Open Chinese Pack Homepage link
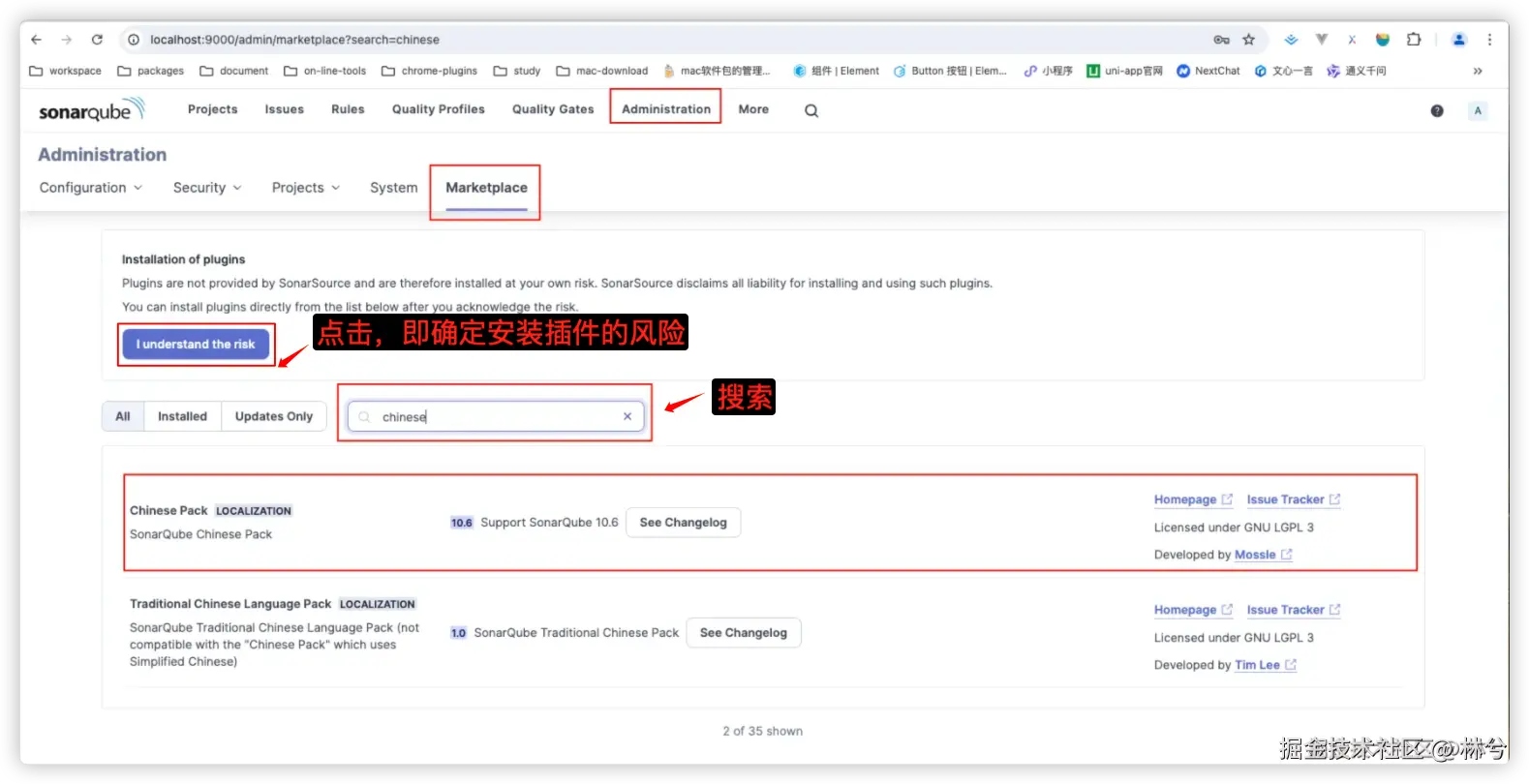Image resolution: width=1529 pixels, height=784 pixels. (1193, 499)
